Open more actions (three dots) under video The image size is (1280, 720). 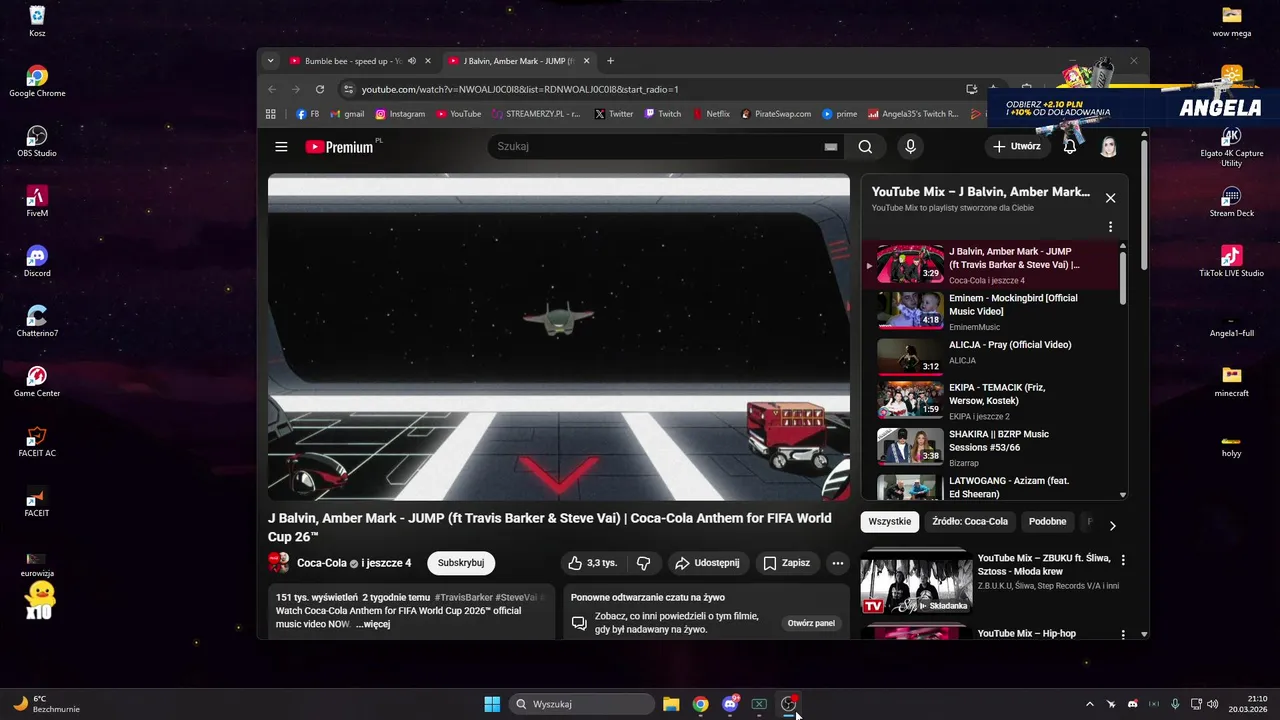[x=838, y=563]
